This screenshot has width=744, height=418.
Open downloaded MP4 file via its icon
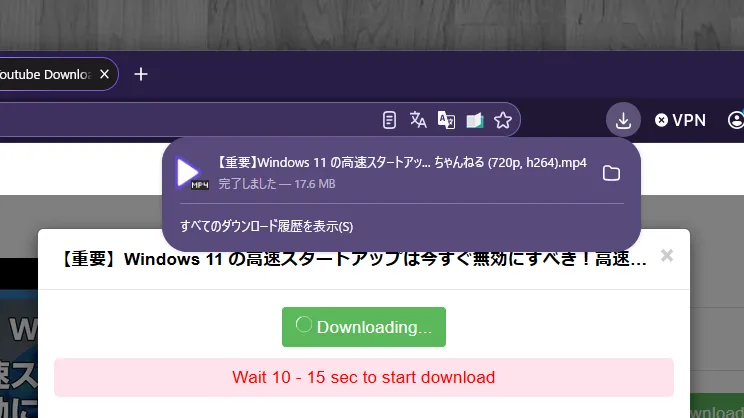(192, 173)
